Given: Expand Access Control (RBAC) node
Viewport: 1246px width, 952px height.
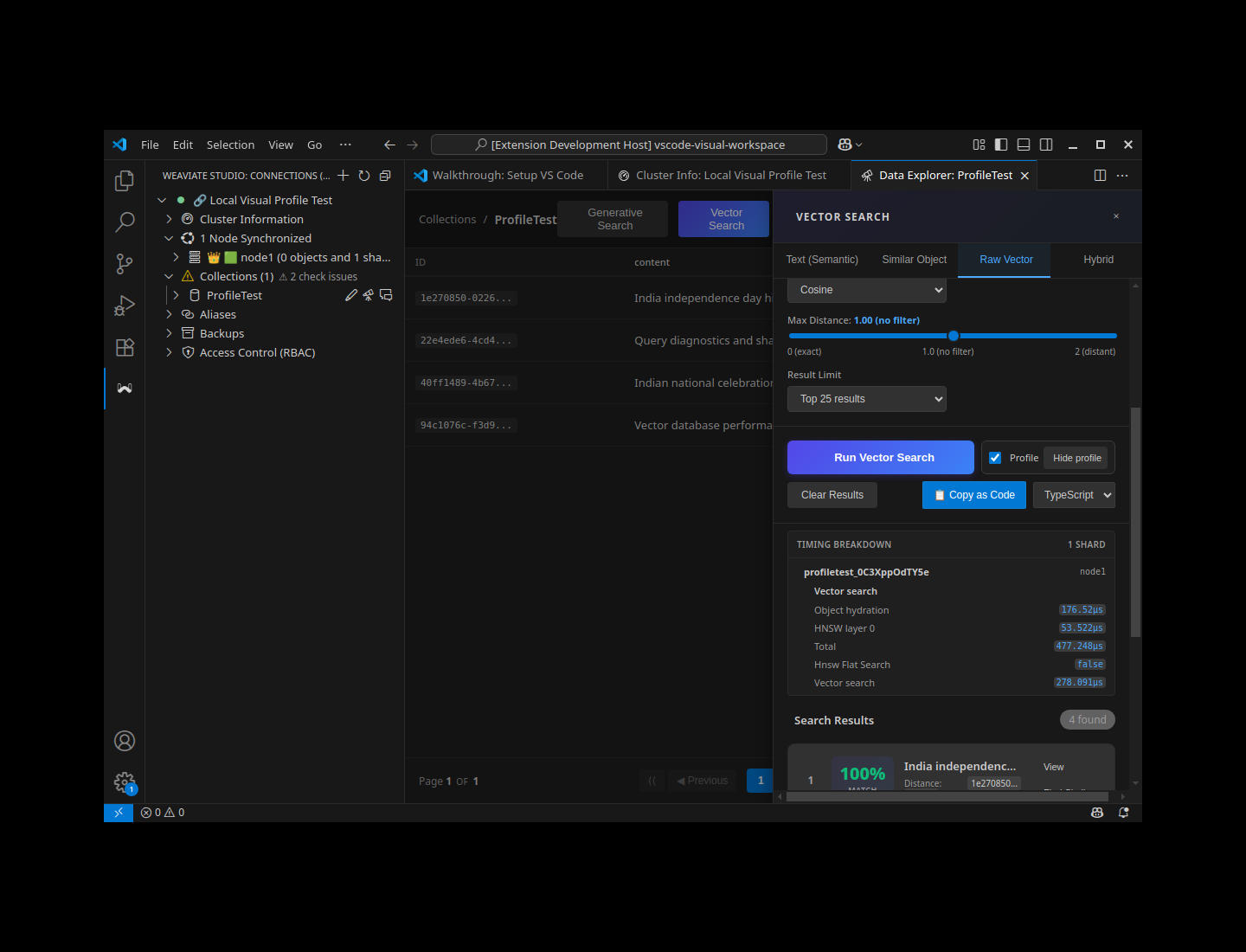Looking at the screenshot, I should coord(169,352).
